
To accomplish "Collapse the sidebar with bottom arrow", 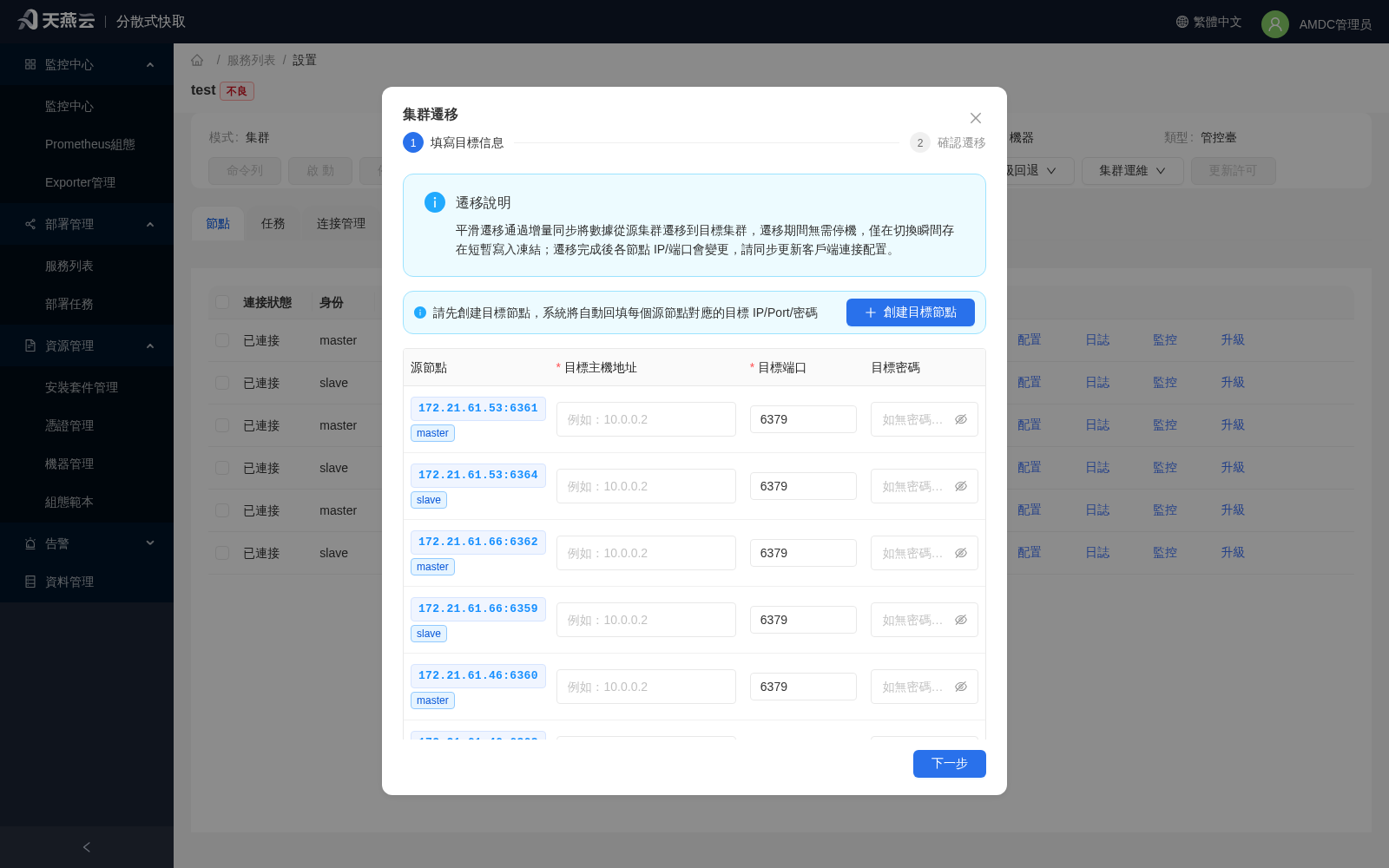I will [x=87, y=847].
